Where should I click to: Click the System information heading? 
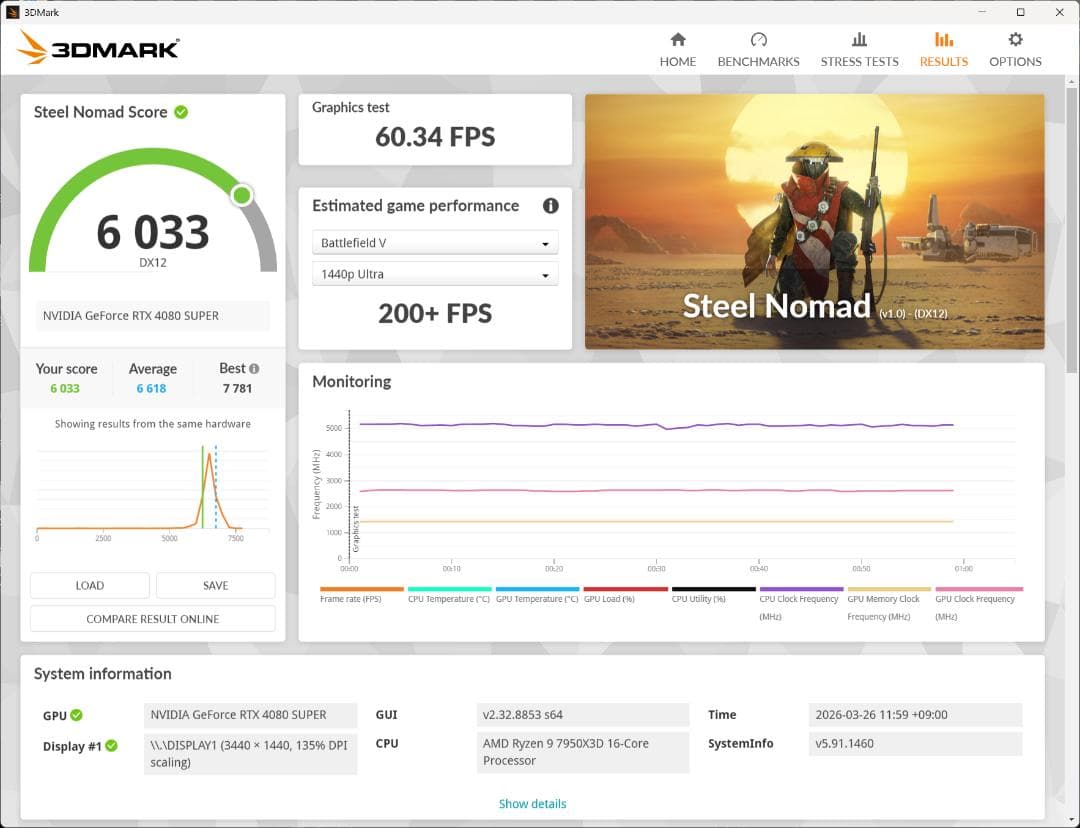click(x=103, y=674)
